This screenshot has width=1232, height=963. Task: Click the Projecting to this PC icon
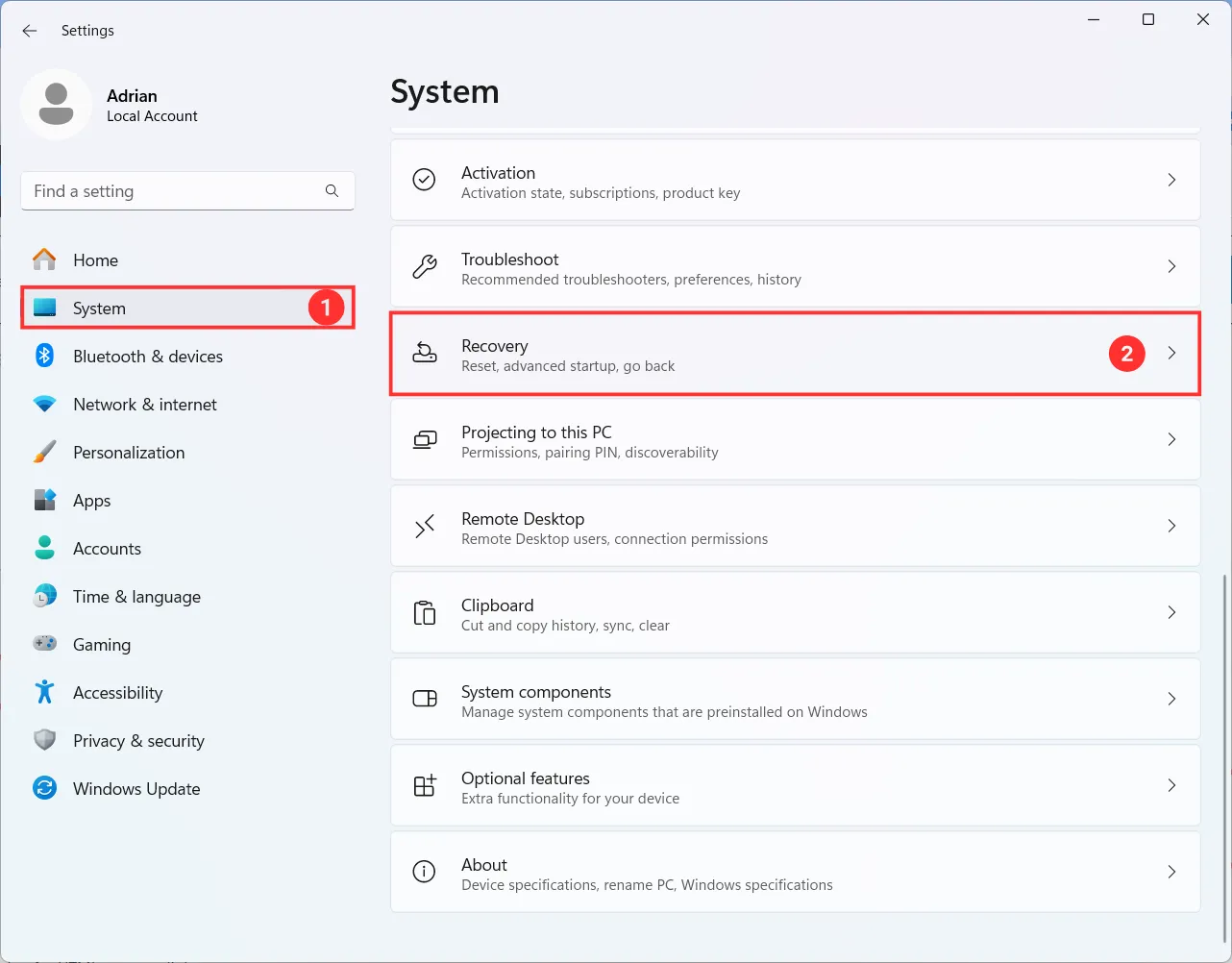(424, 439)
